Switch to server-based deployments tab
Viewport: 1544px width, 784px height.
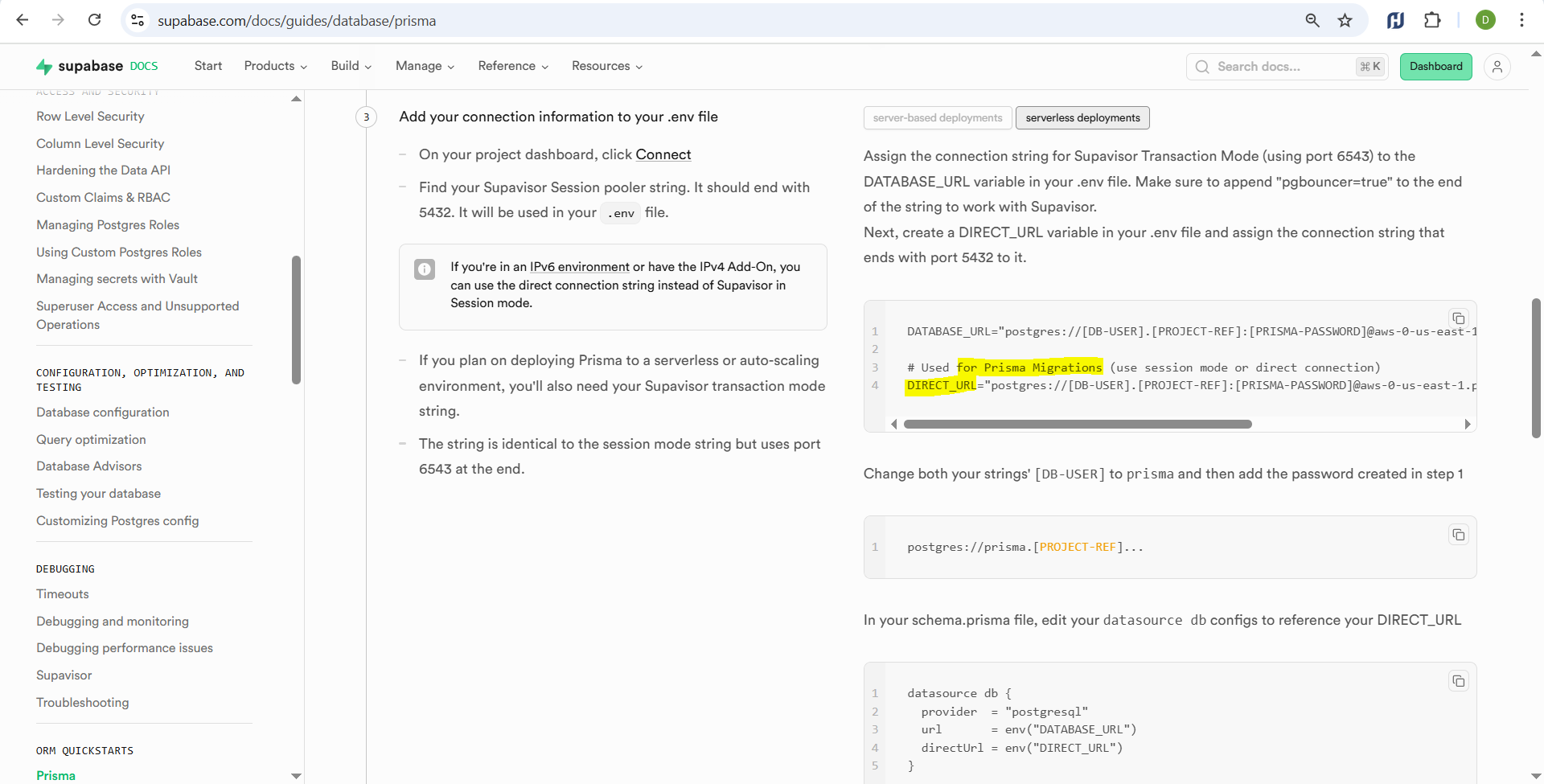point(938,118)
